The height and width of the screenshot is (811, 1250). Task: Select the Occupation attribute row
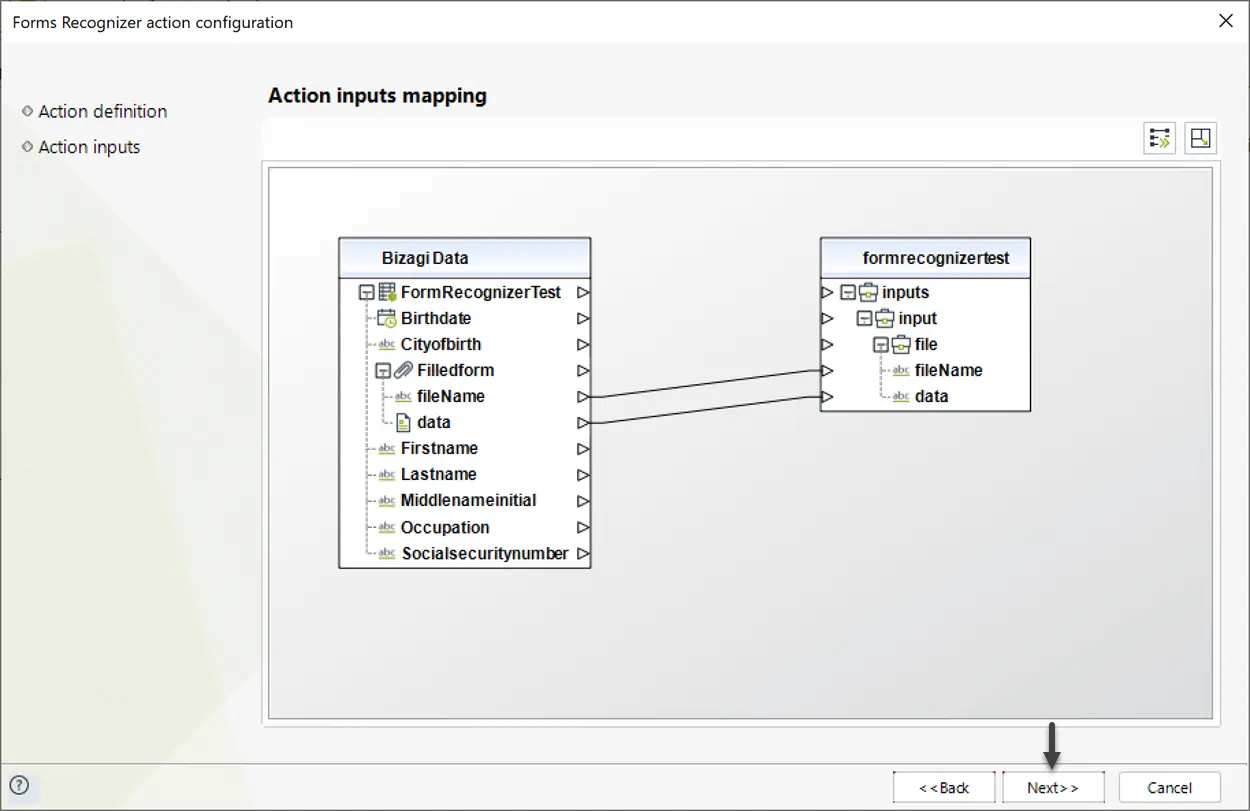pos(445,527)
